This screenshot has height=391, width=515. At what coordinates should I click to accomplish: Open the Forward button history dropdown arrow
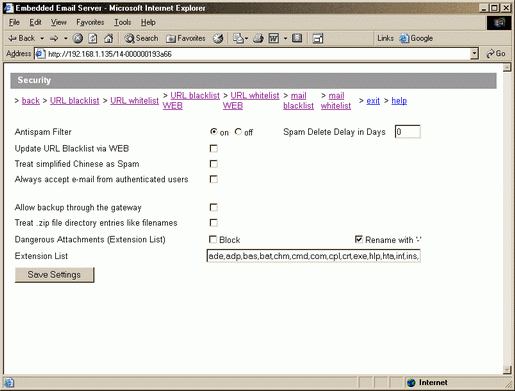click(x=66, y=39)
